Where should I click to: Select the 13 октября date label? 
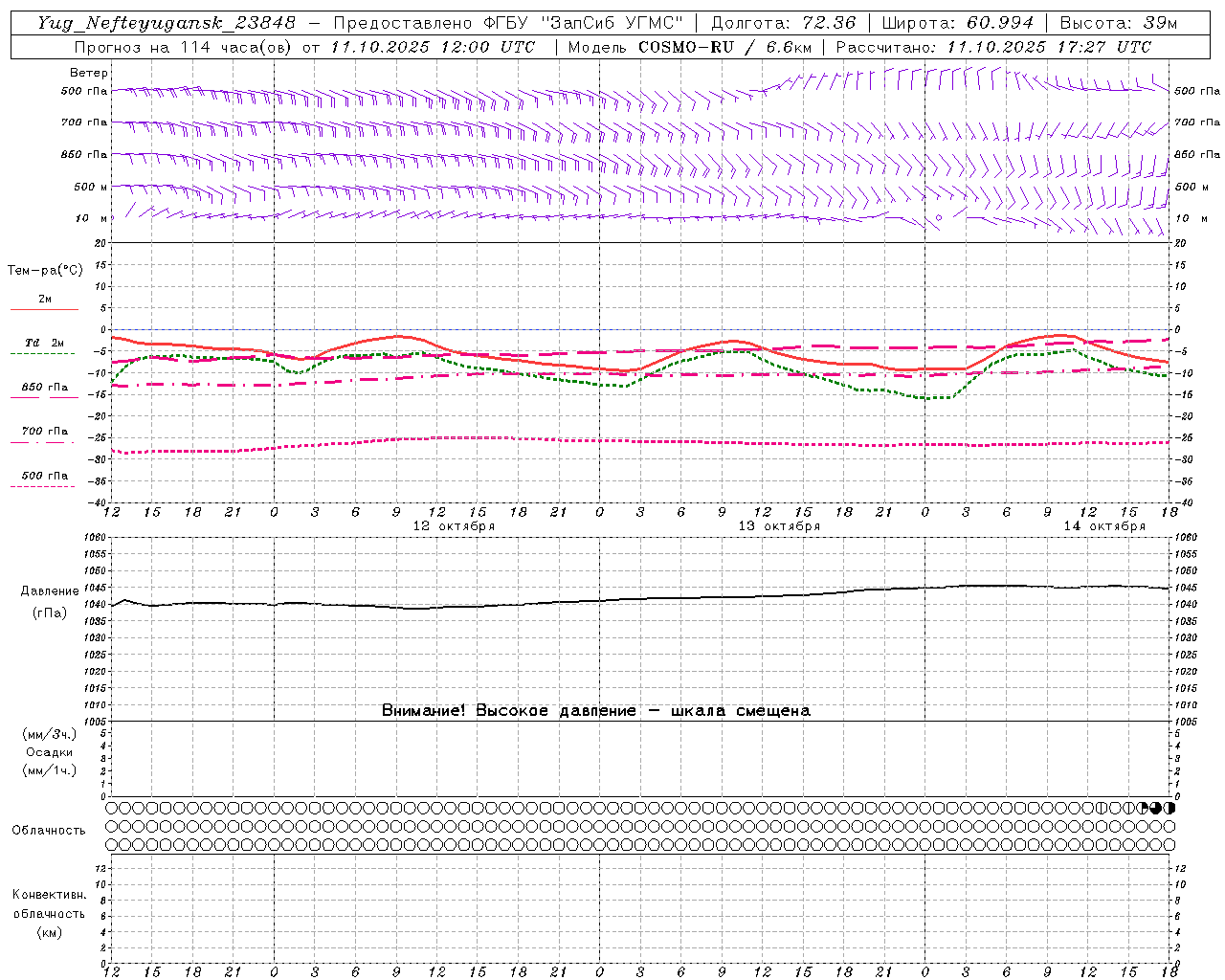(779, 526)
